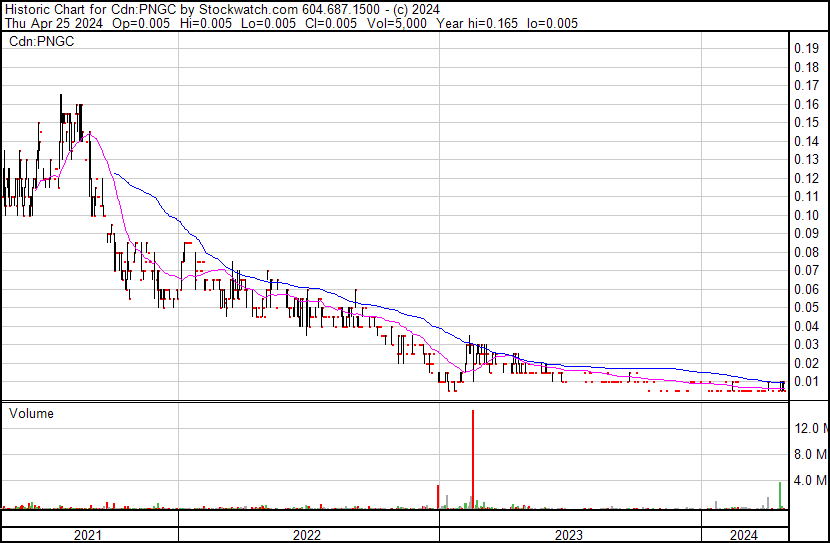Click the 0.10 price axis label
The width and height of the screenshot is (830, 543).
click(x=805, y=215)
